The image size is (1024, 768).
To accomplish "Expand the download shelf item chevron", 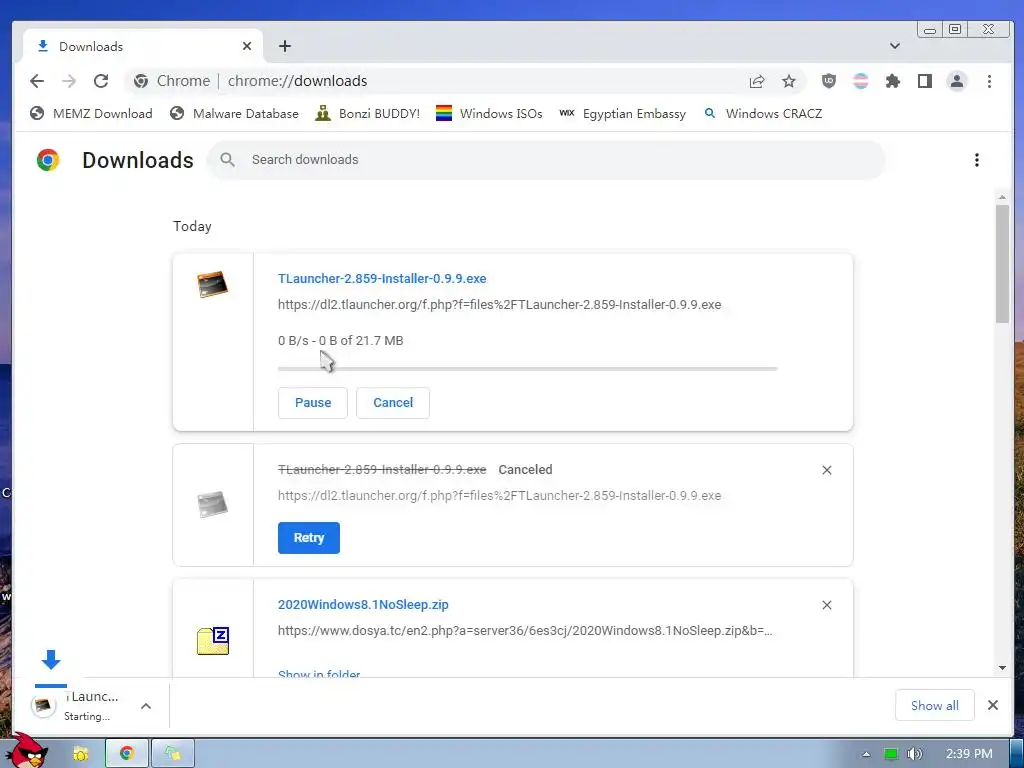I will point(146,706).
